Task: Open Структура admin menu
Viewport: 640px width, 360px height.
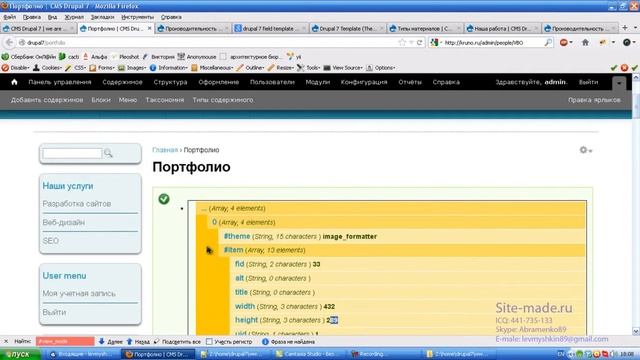Action: point(170,82)
